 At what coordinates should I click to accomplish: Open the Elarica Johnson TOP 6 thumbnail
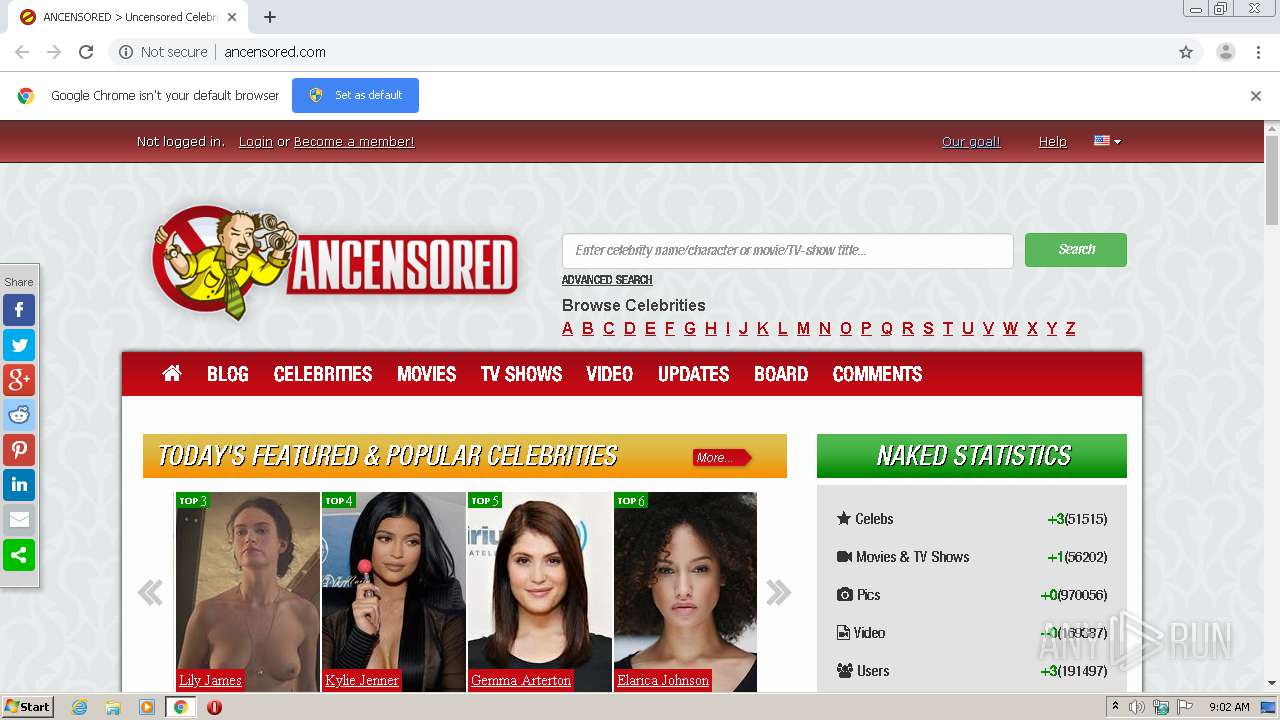coord(686,592)
